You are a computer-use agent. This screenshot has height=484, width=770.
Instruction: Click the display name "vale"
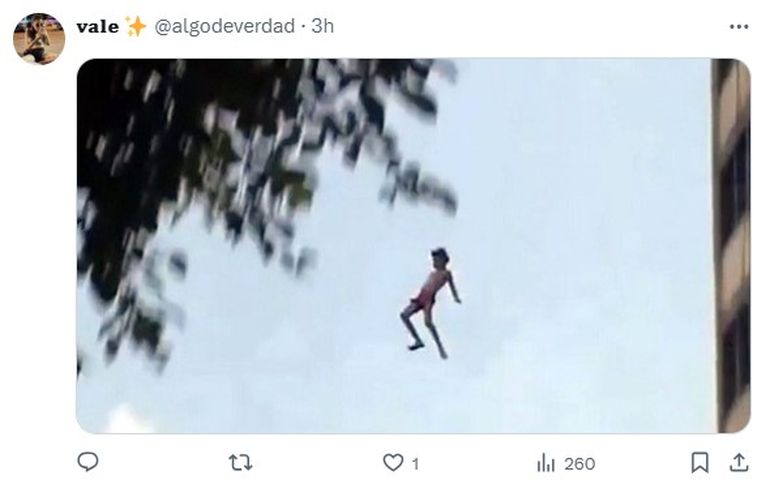(x=97, y=27)
